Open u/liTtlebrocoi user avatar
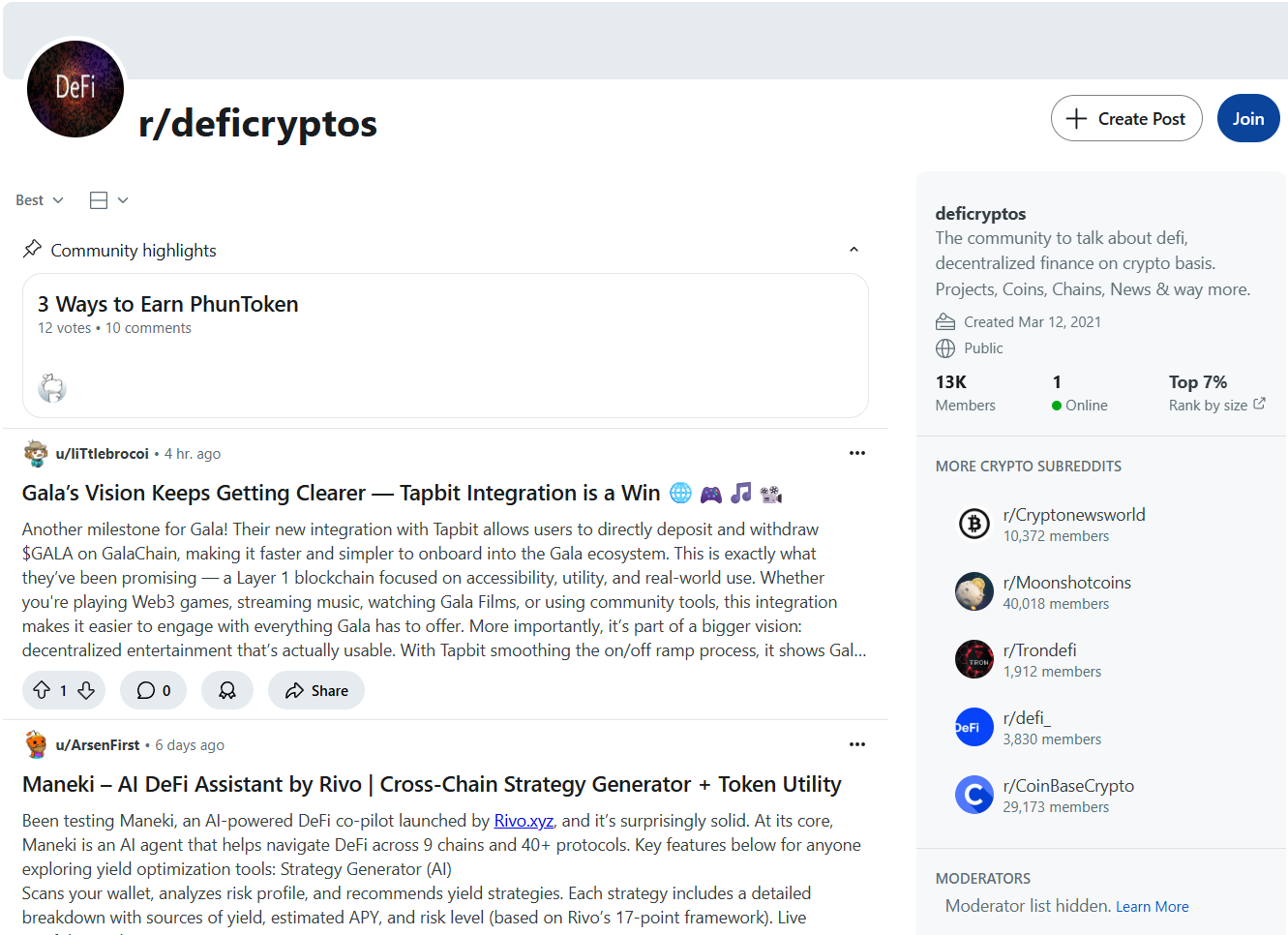The width and height of the screenshot is (1288, 935). pyautogui.click(x=37, y=453)
